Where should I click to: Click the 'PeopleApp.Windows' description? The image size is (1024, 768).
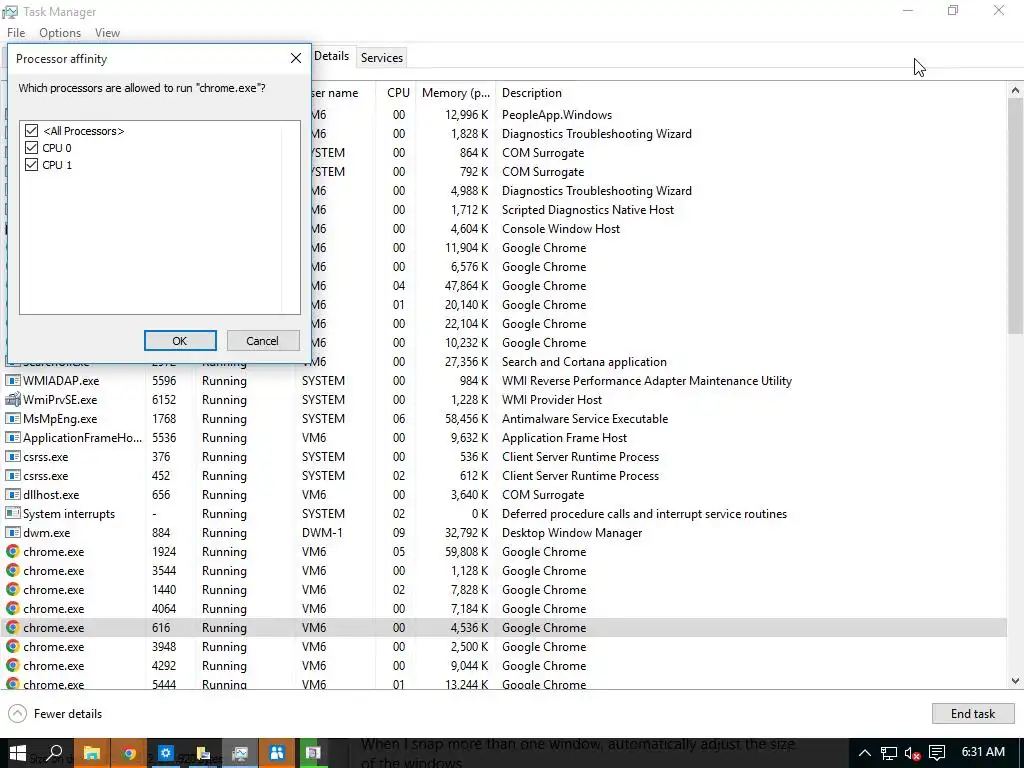point(556,114)
